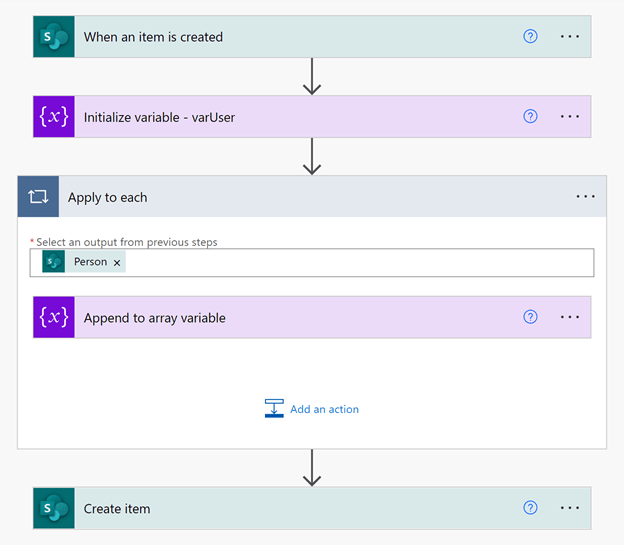624x545 pixels.
Task: Open ellipsis menu on Append to array variable
Action: (x=570, y=318)
